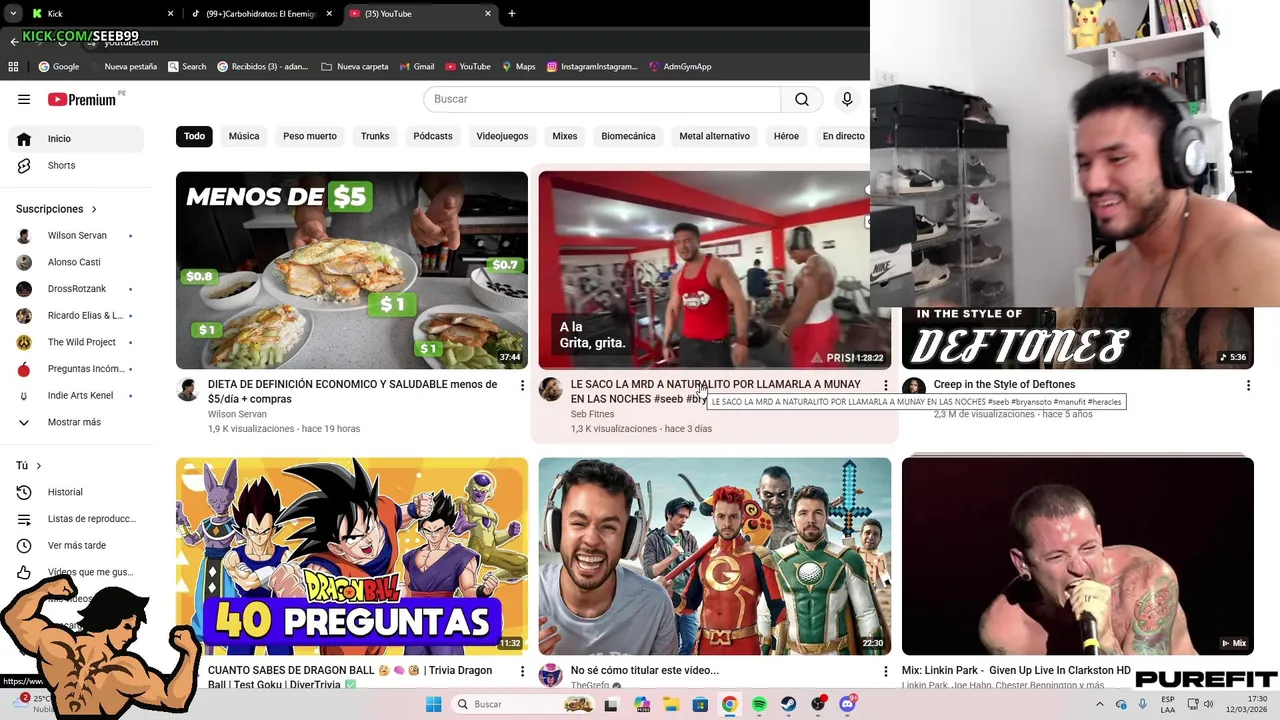Open Indie Arts Kenel subscription
This screenshot has width=1280, height=720.
(76, 395)
